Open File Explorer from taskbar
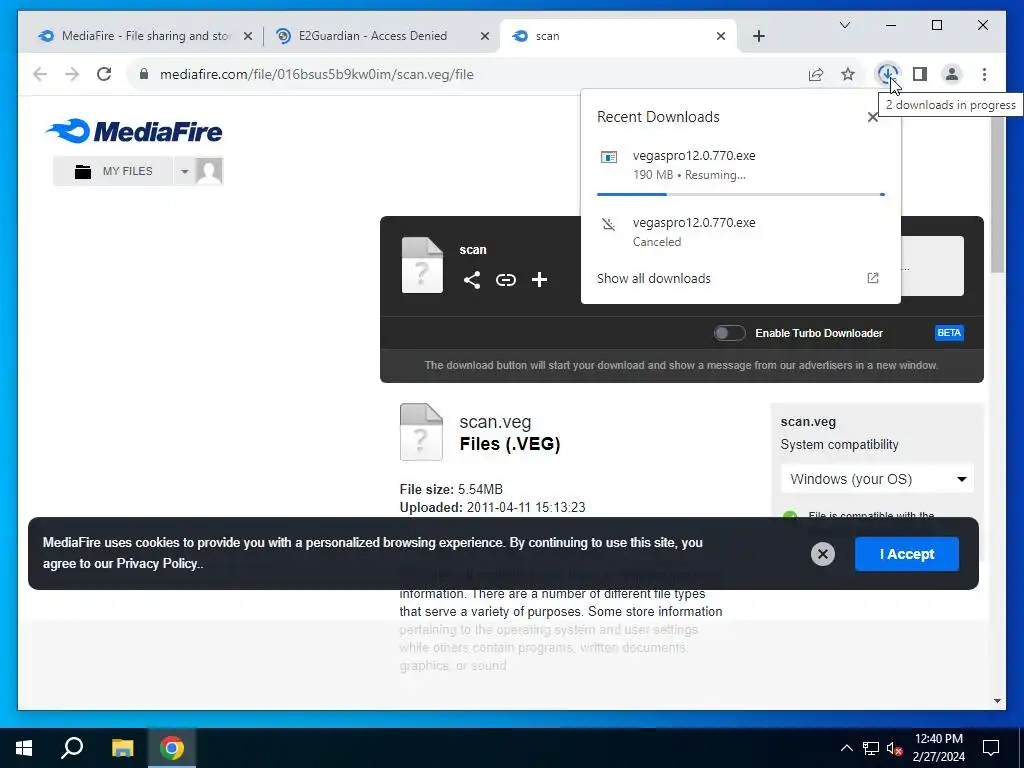This screenshot has width=1024, height=768. tap(122, 748)
